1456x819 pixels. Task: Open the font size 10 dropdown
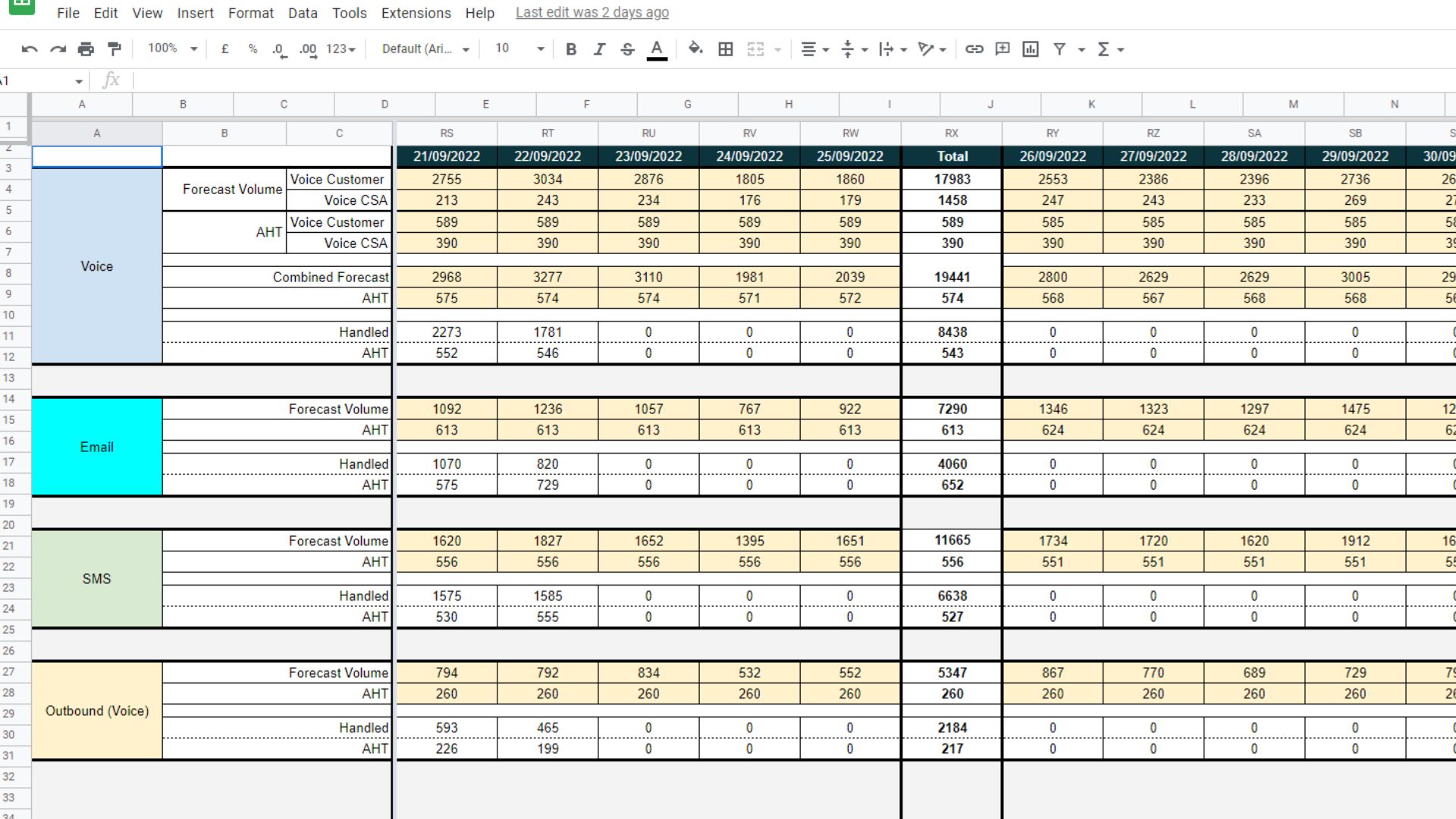tap(519, 49)
